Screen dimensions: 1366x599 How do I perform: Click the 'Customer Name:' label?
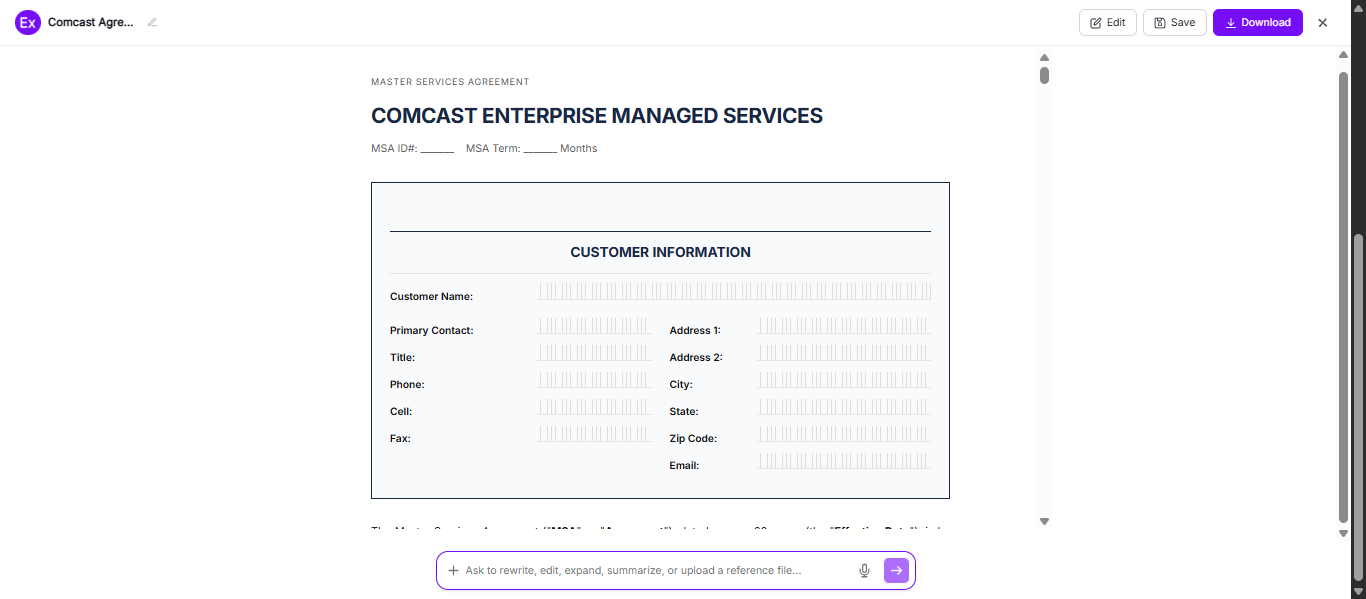click(x=431, y=296)
